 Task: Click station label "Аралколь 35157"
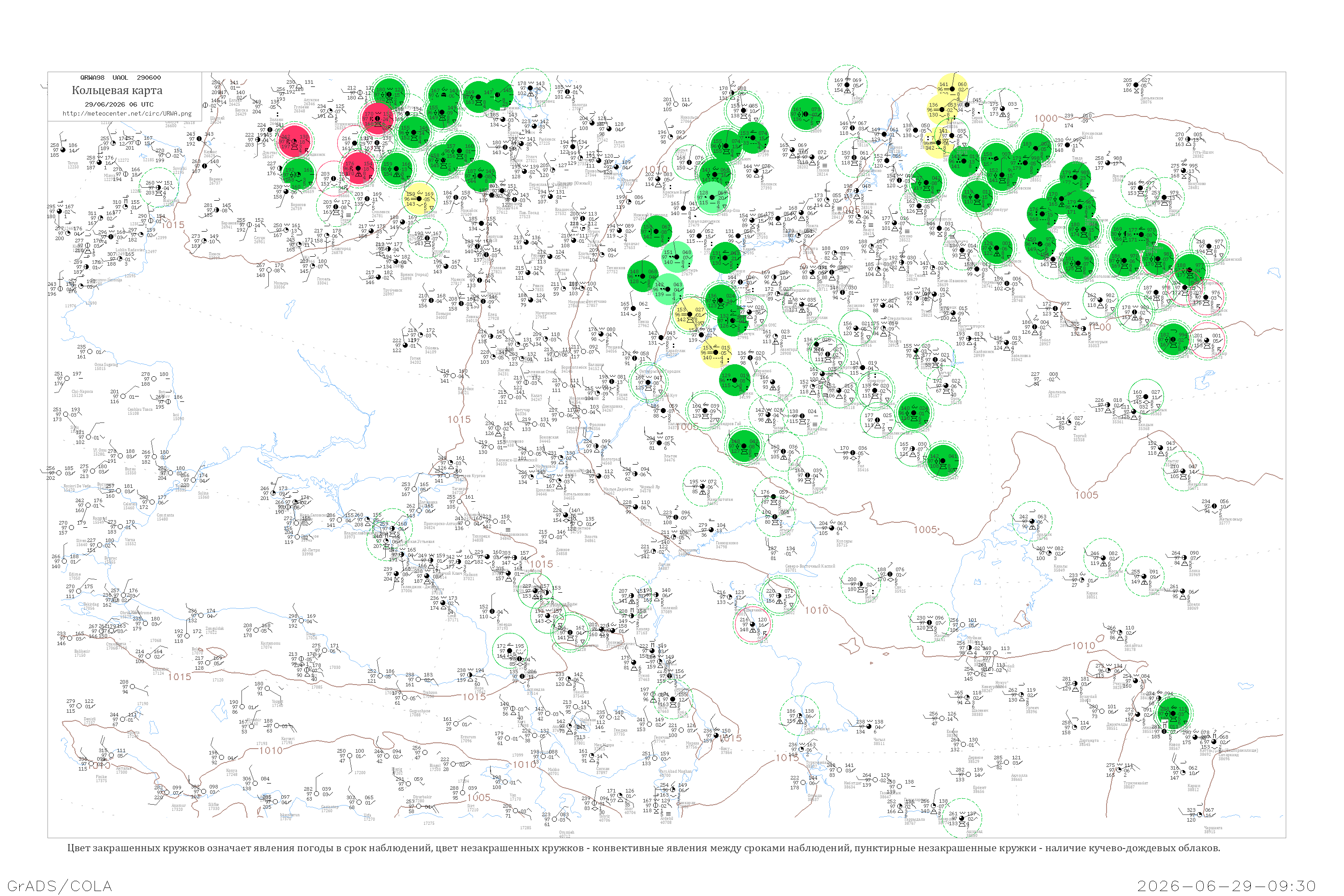tap(1057, 394)
